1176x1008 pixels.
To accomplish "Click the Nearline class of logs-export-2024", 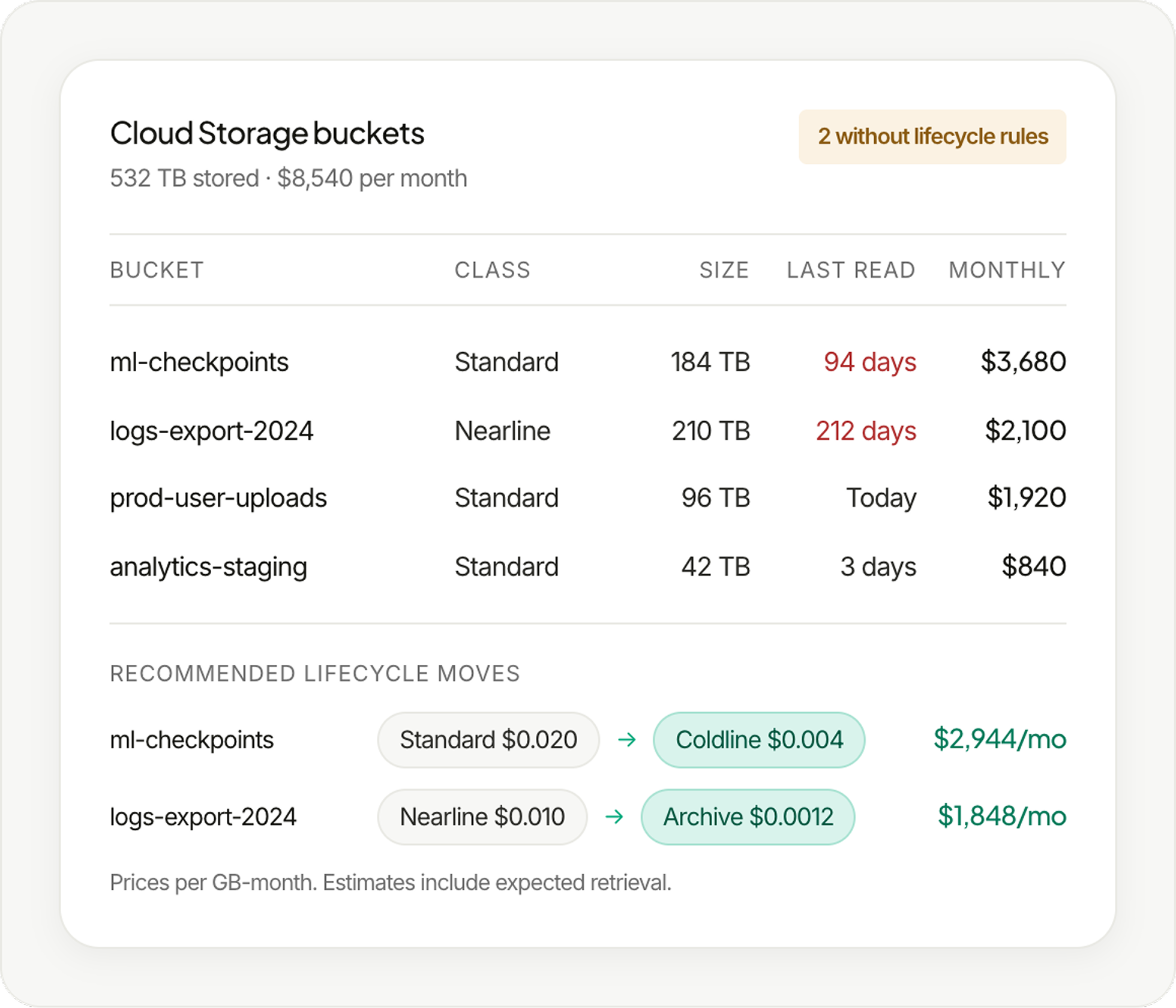I will [502, 431].
